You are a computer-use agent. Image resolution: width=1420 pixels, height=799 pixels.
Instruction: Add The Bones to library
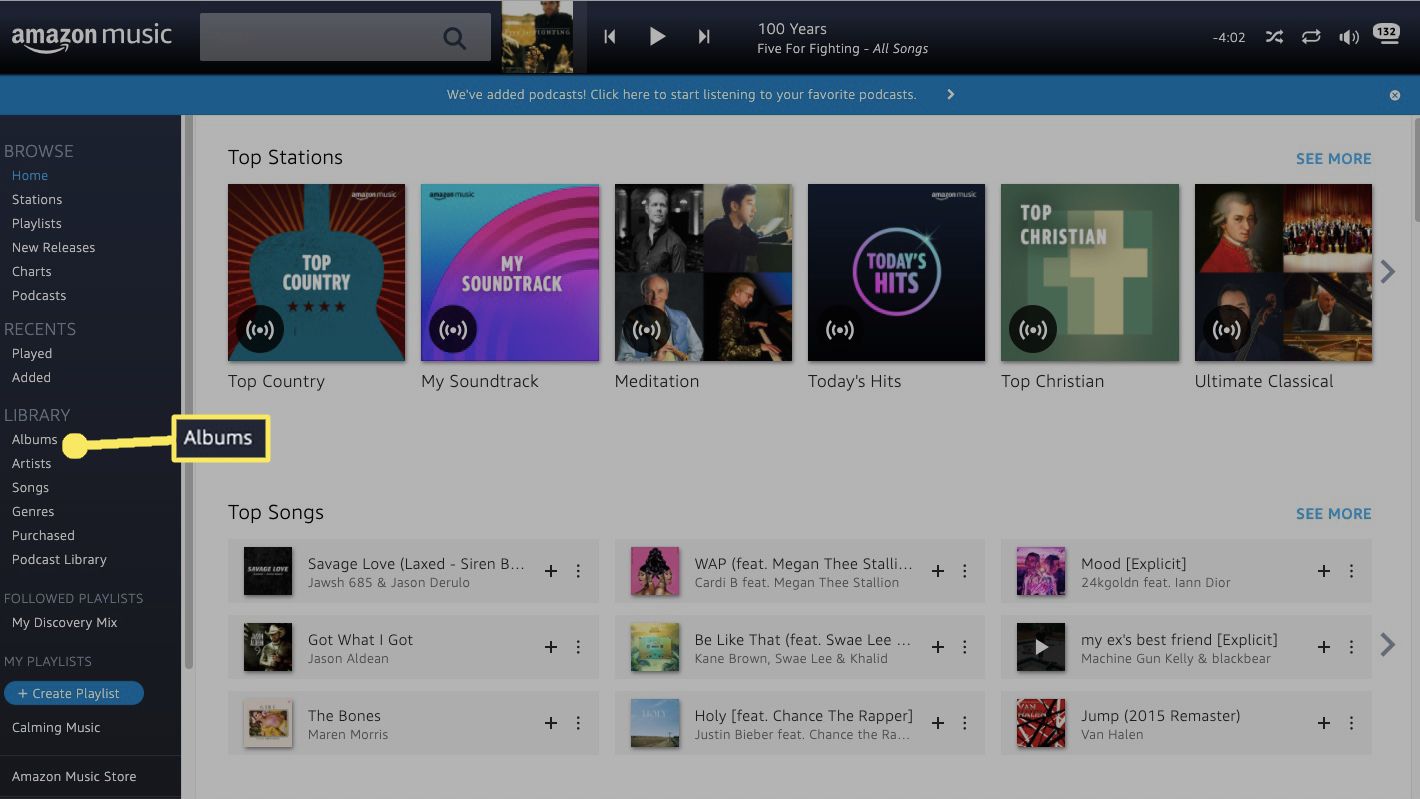coord(551,723)
